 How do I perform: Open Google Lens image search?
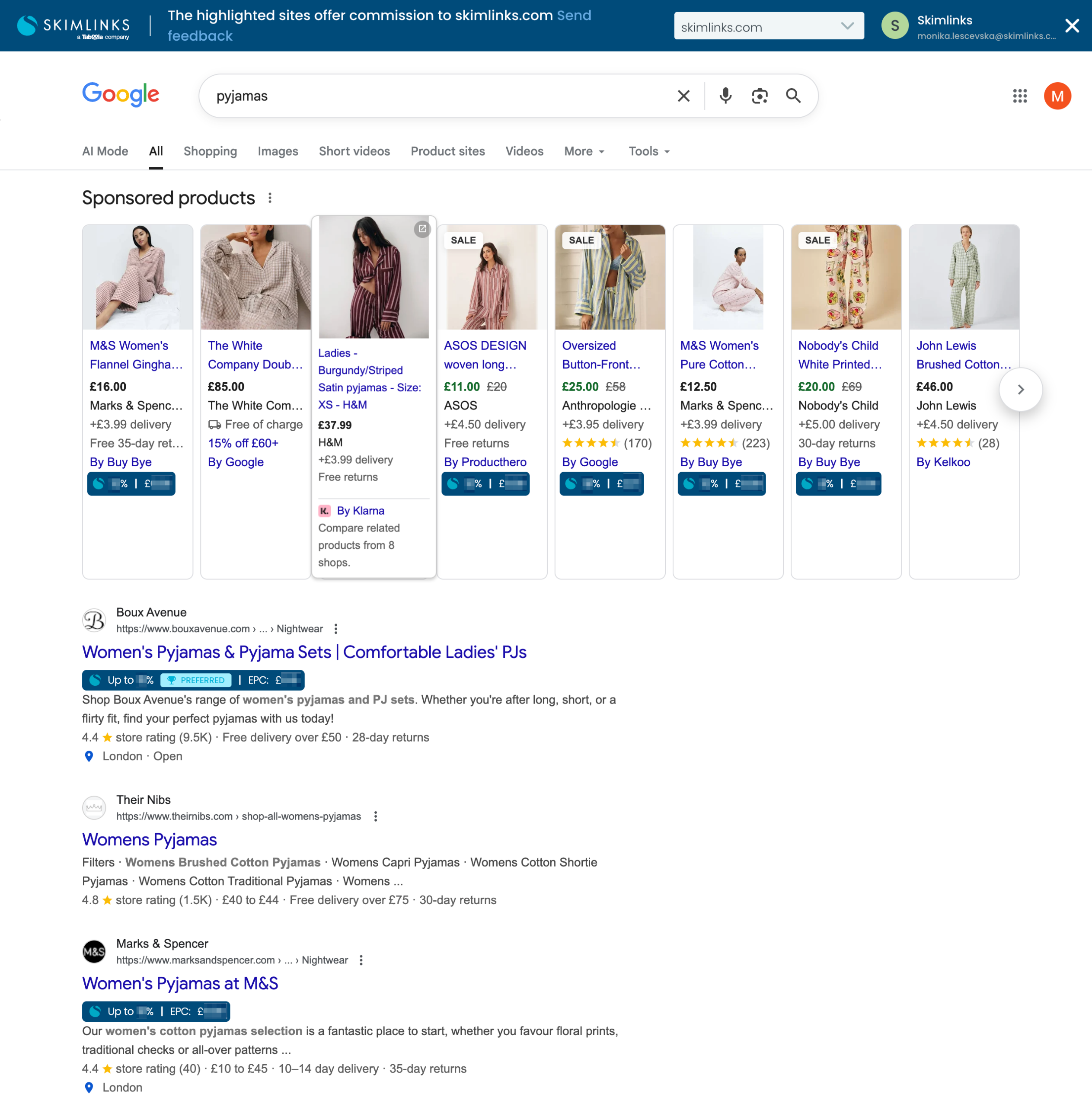759,96
